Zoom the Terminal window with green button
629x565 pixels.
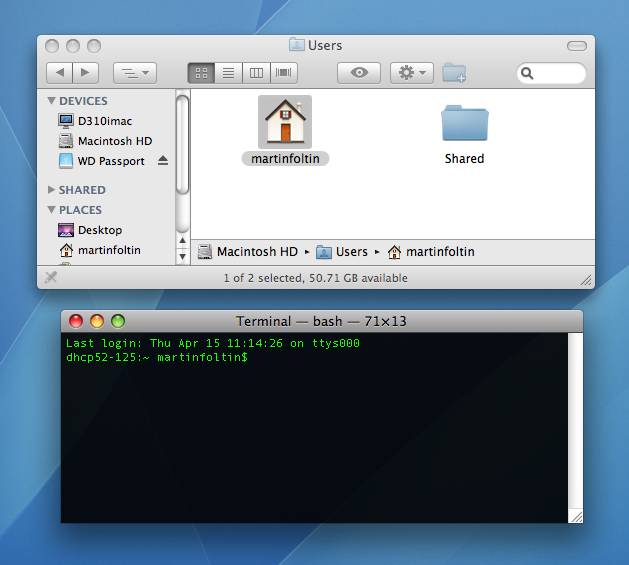coord(118,321)
